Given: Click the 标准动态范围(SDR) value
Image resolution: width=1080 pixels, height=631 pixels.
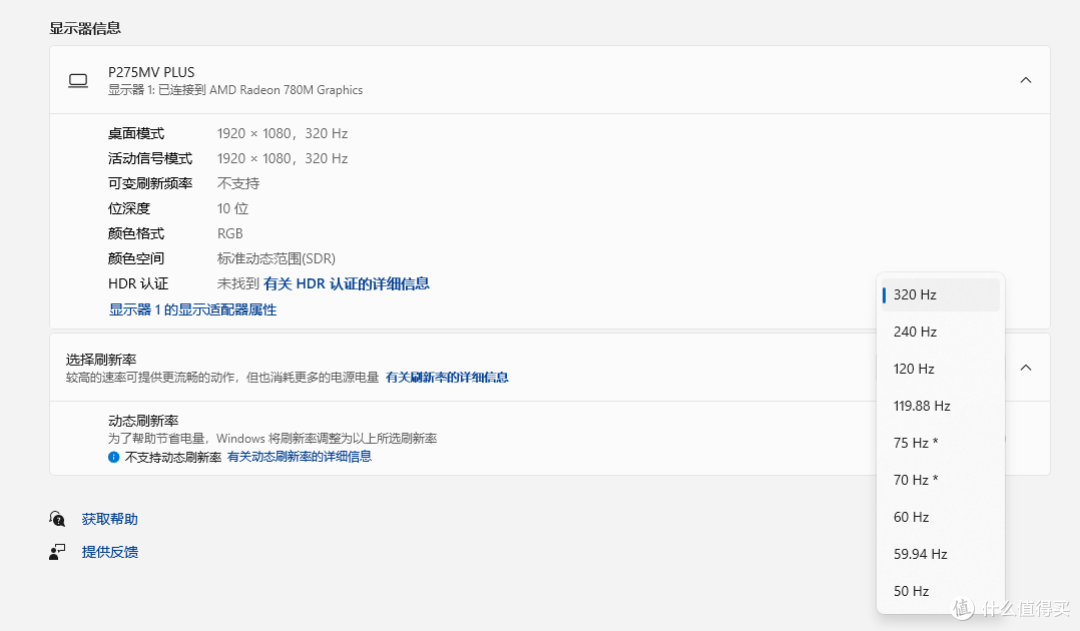Looking at the screenshot, I should point(276,258).
